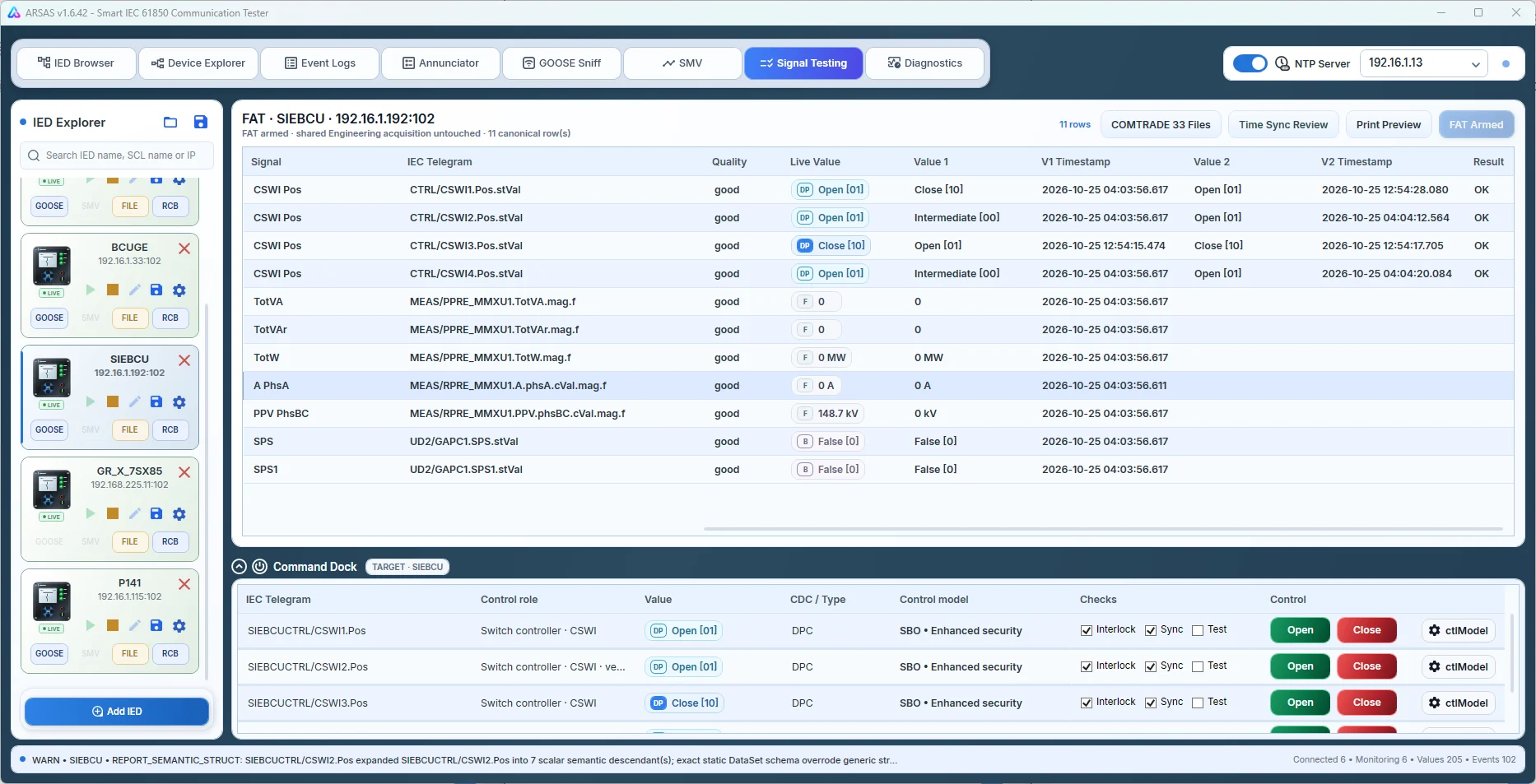The width and height of the screenshot is (1536, 784).
Task: Enable Test checkbox for CSWI1.Pos
Action: point(1198,630)
